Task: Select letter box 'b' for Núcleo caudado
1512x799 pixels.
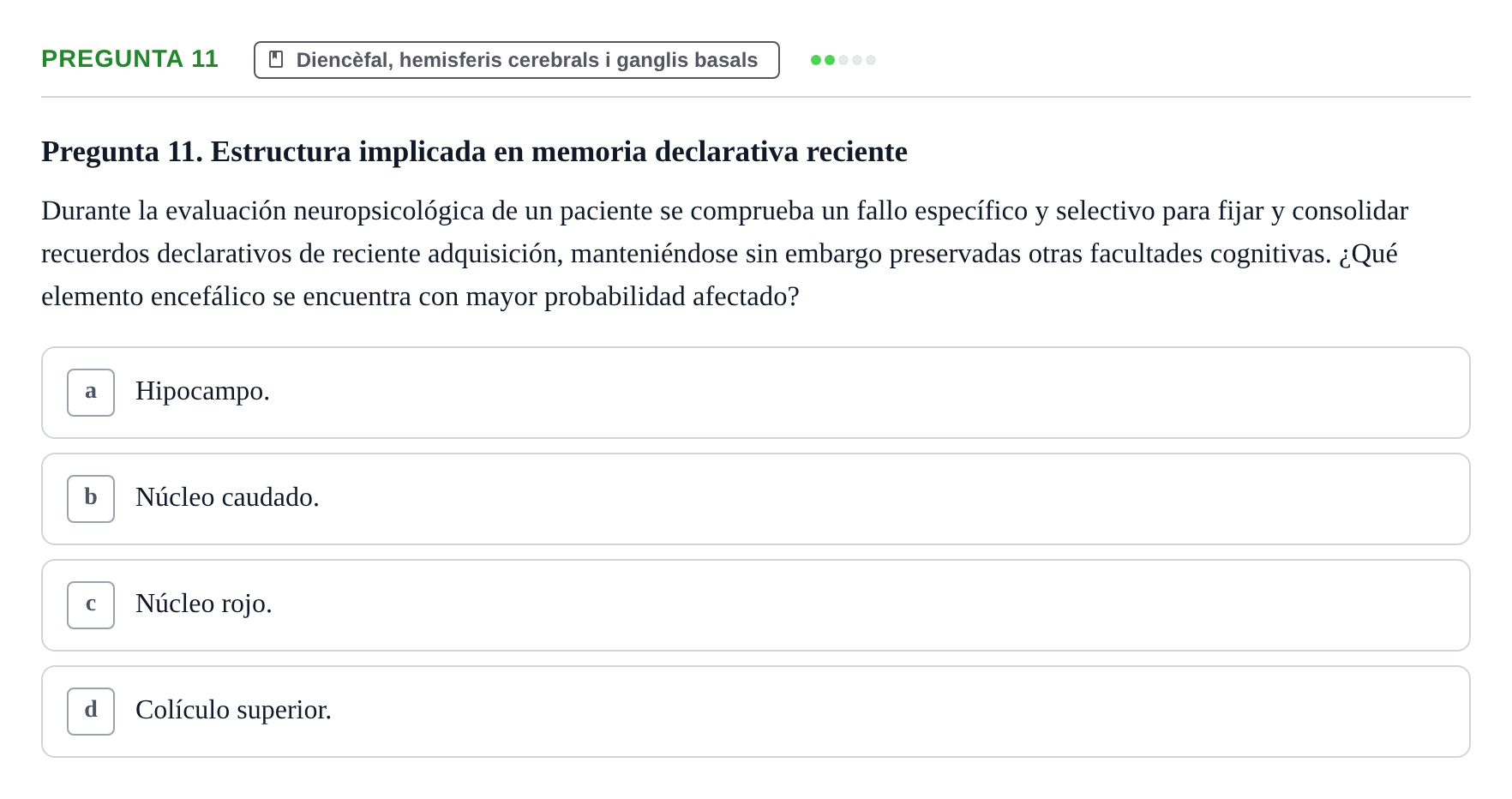Action: click(91, 499)
